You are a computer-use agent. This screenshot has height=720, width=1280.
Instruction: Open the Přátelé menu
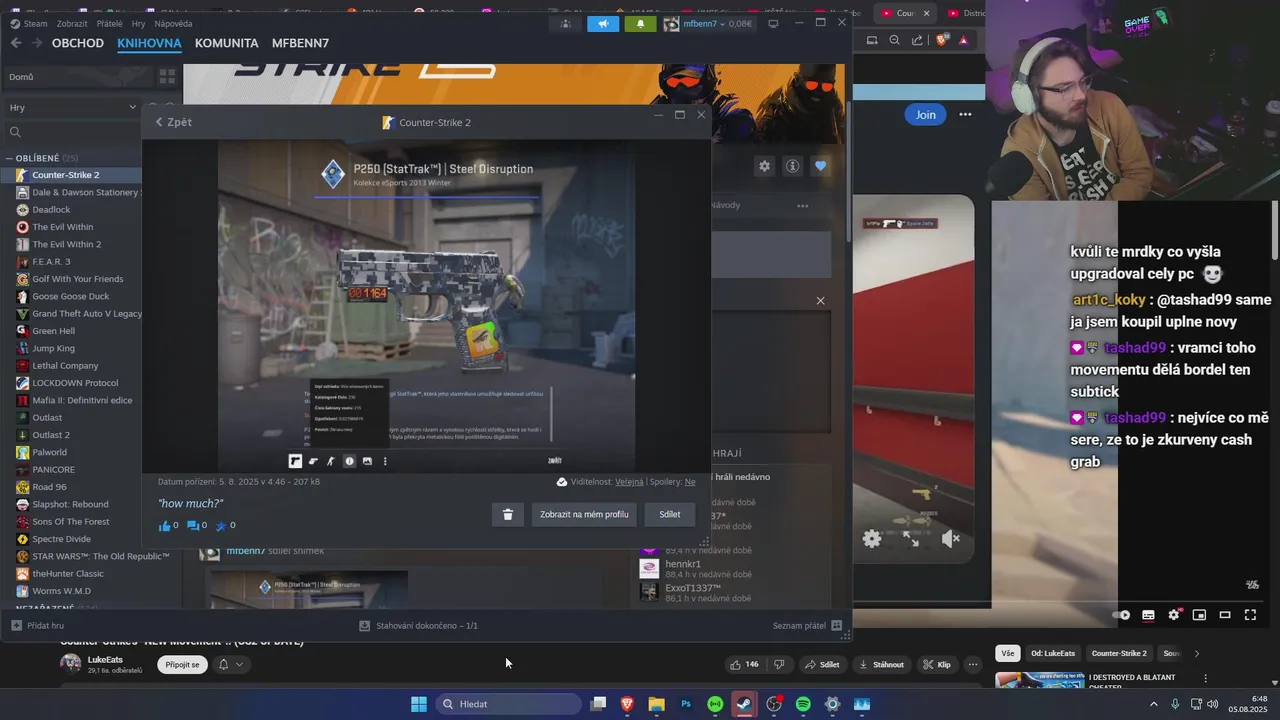pyautogui.click(x=110, y=23)
